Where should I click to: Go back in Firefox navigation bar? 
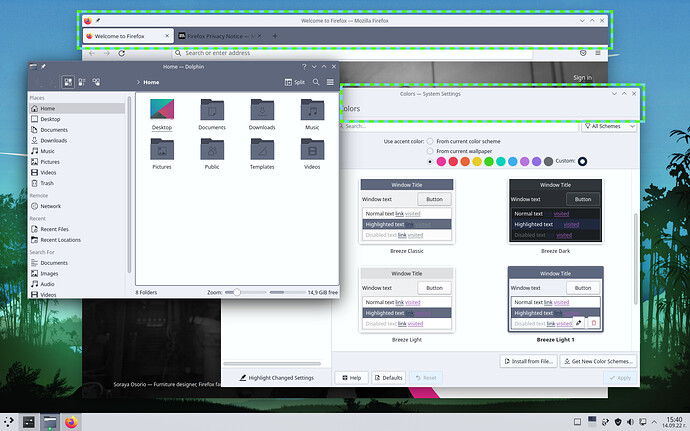[x=92, y=53]
